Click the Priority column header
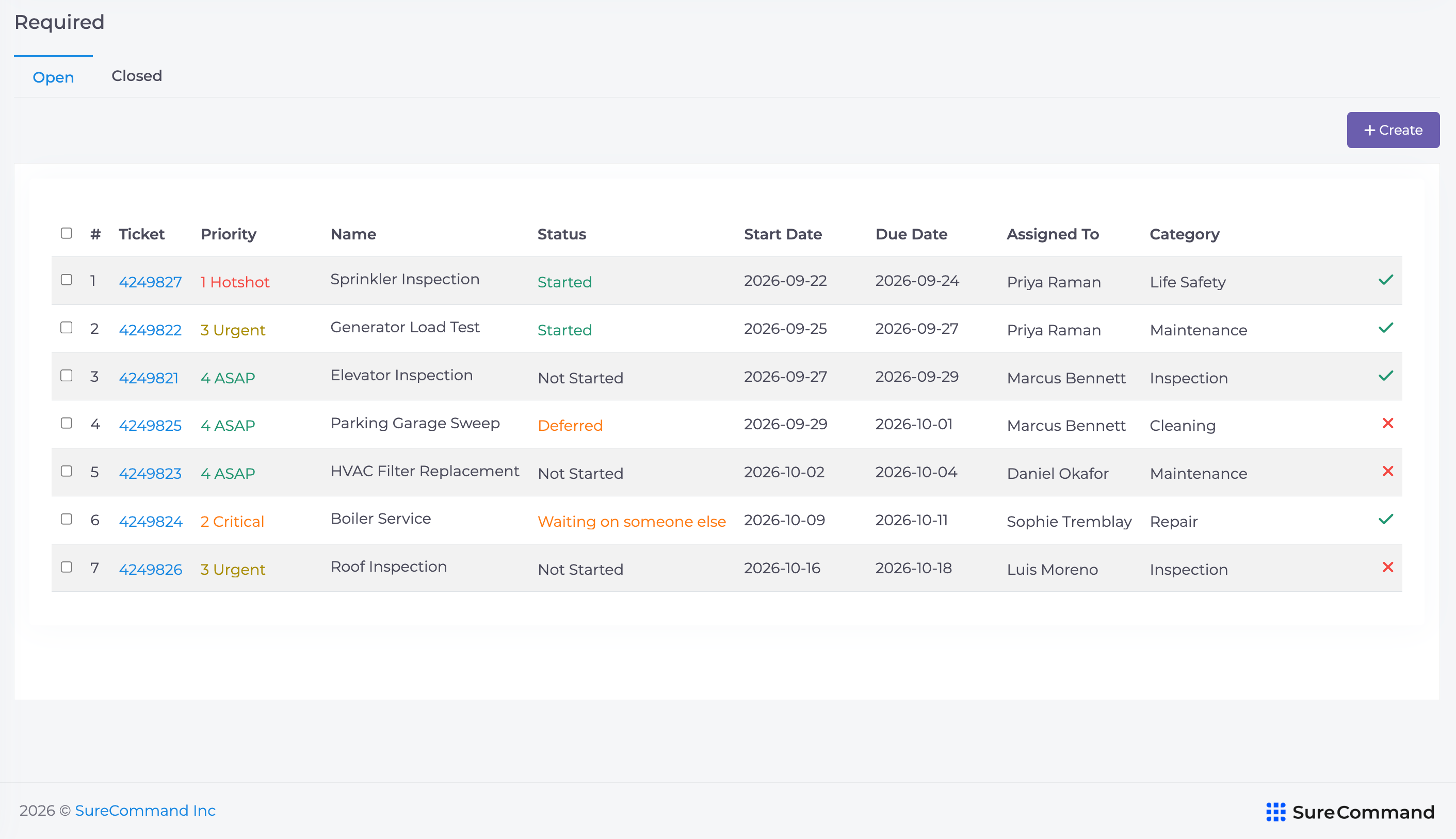This screenshot has height=839, width=1456. point(228,234)
